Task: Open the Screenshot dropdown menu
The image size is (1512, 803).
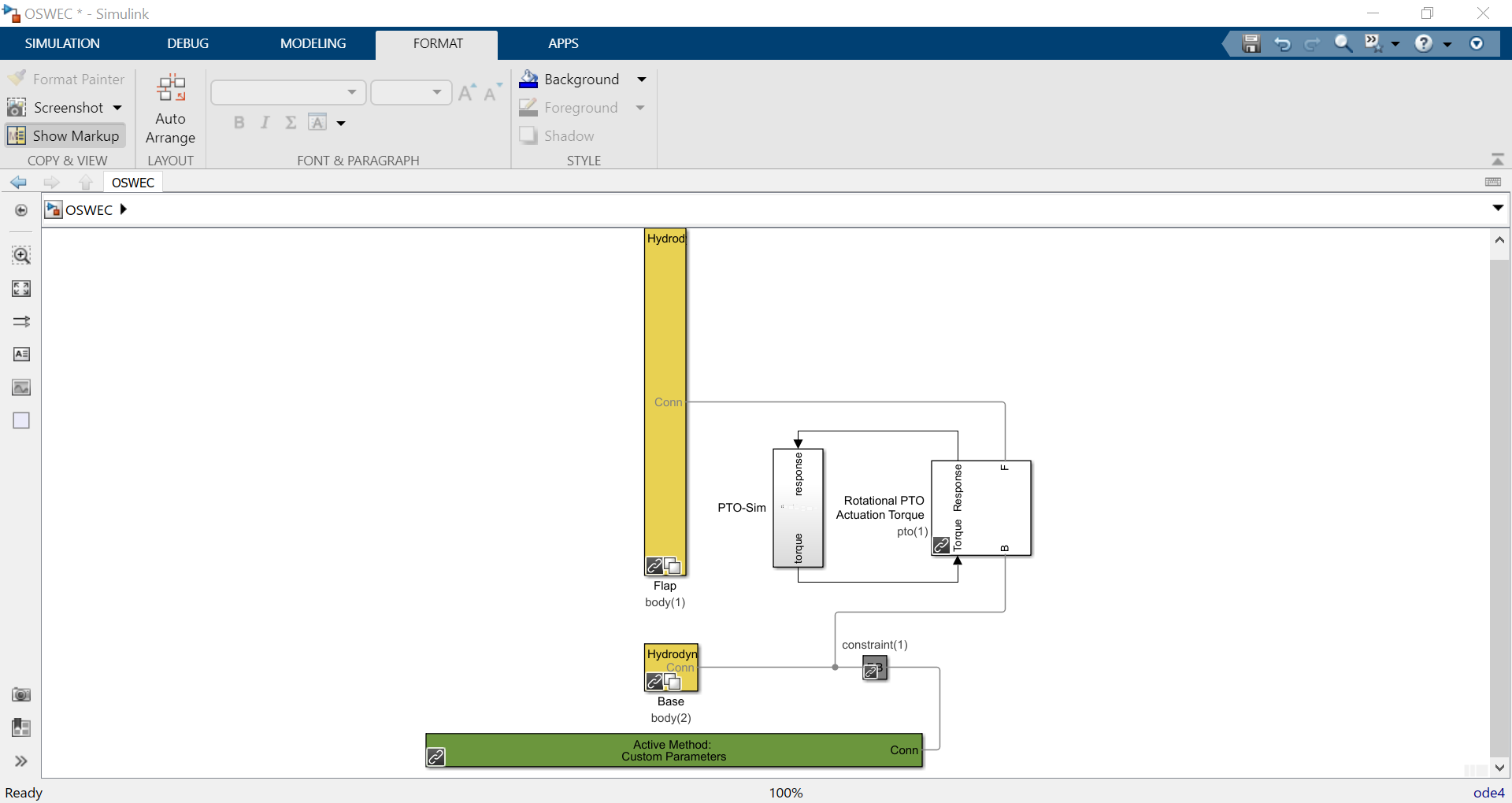Action: (117, 108)
